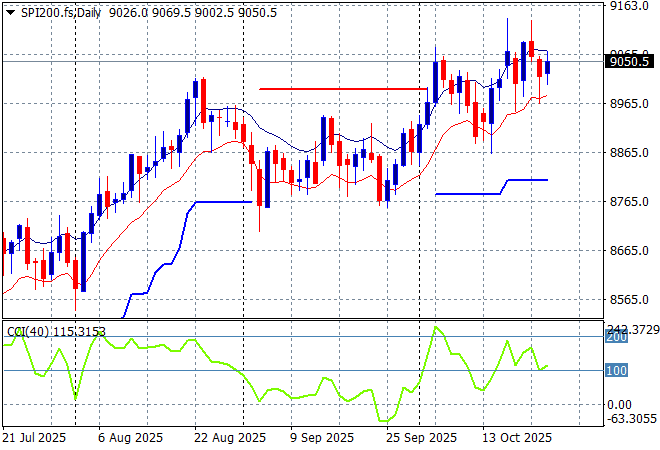This screenshot has width=660, height=450.
Task: Click the -63.3055 CCI scale value
Action: click(632, 419)
